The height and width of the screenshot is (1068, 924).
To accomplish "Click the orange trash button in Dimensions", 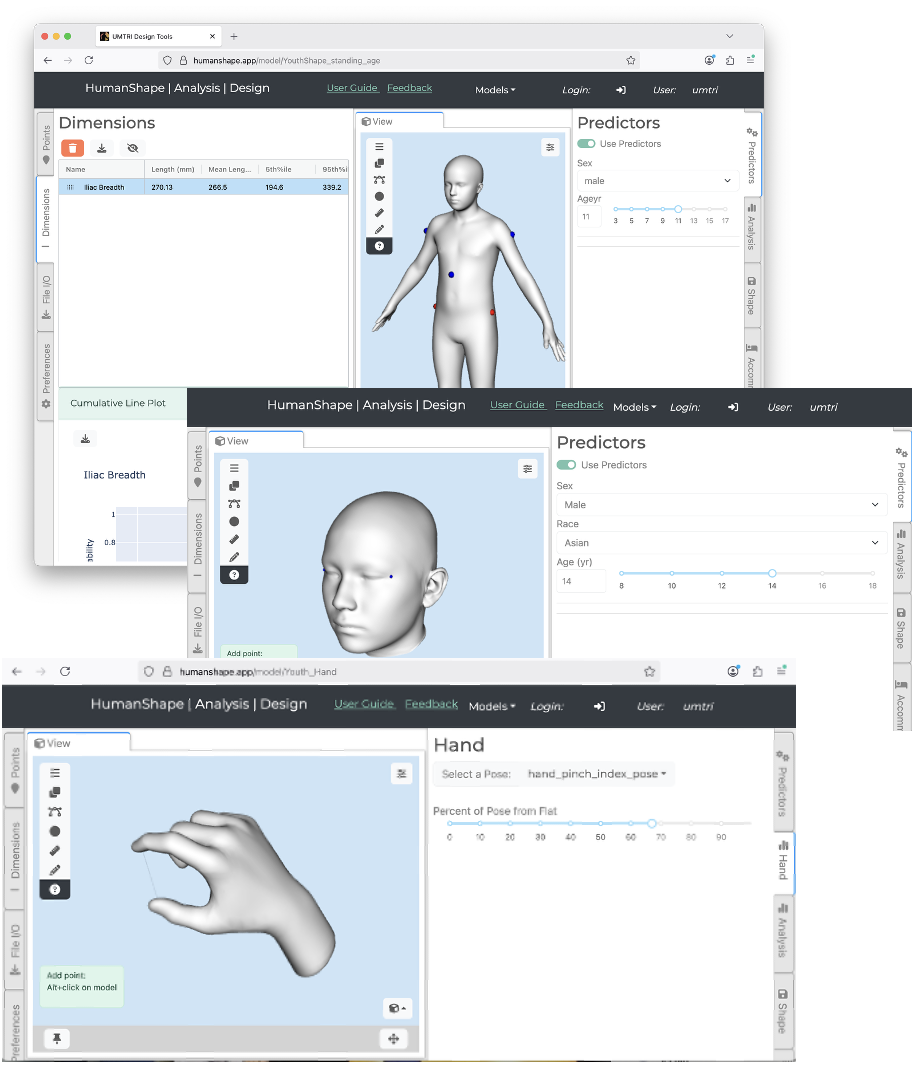I will point(72,148).
